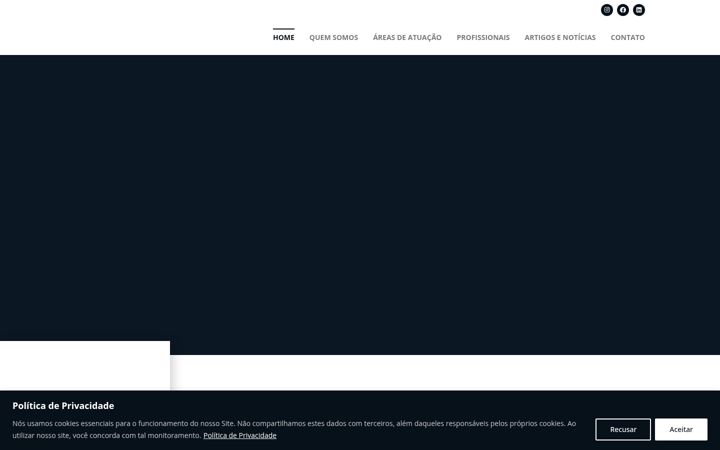The image size is (720, 450).
Task: Accept cookies with Aceitar button
Action: tap(681, 429)
